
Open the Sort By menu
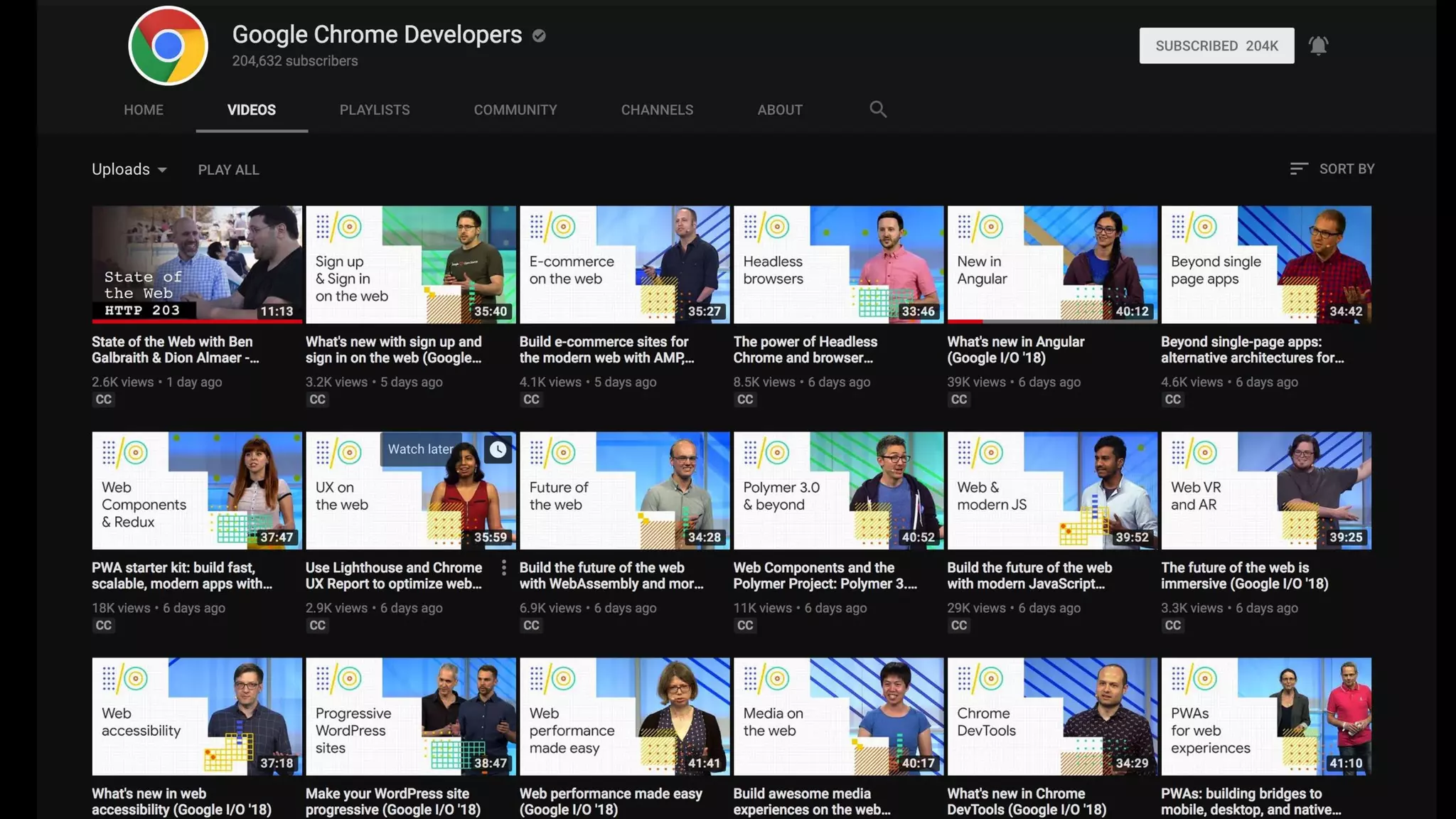pyautogui.click(x=1346, y=169)
